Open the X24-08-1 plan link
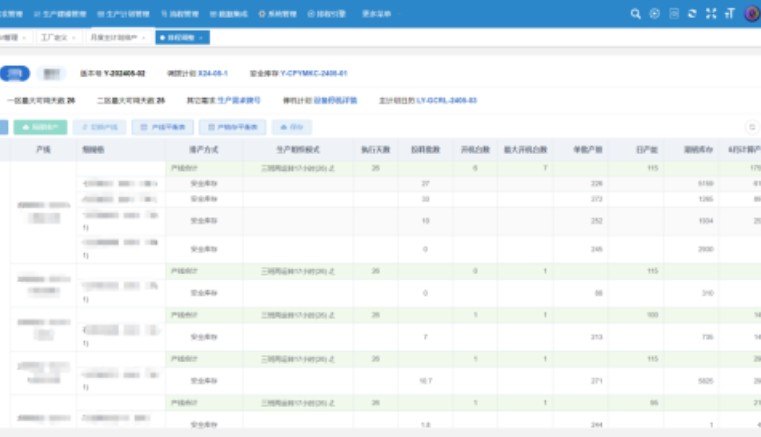 213,73
